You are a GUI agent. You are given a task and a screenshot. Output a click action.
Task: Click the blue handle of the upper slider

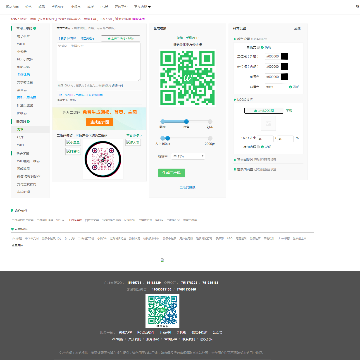pyautogui.click(x=186, y=121)
